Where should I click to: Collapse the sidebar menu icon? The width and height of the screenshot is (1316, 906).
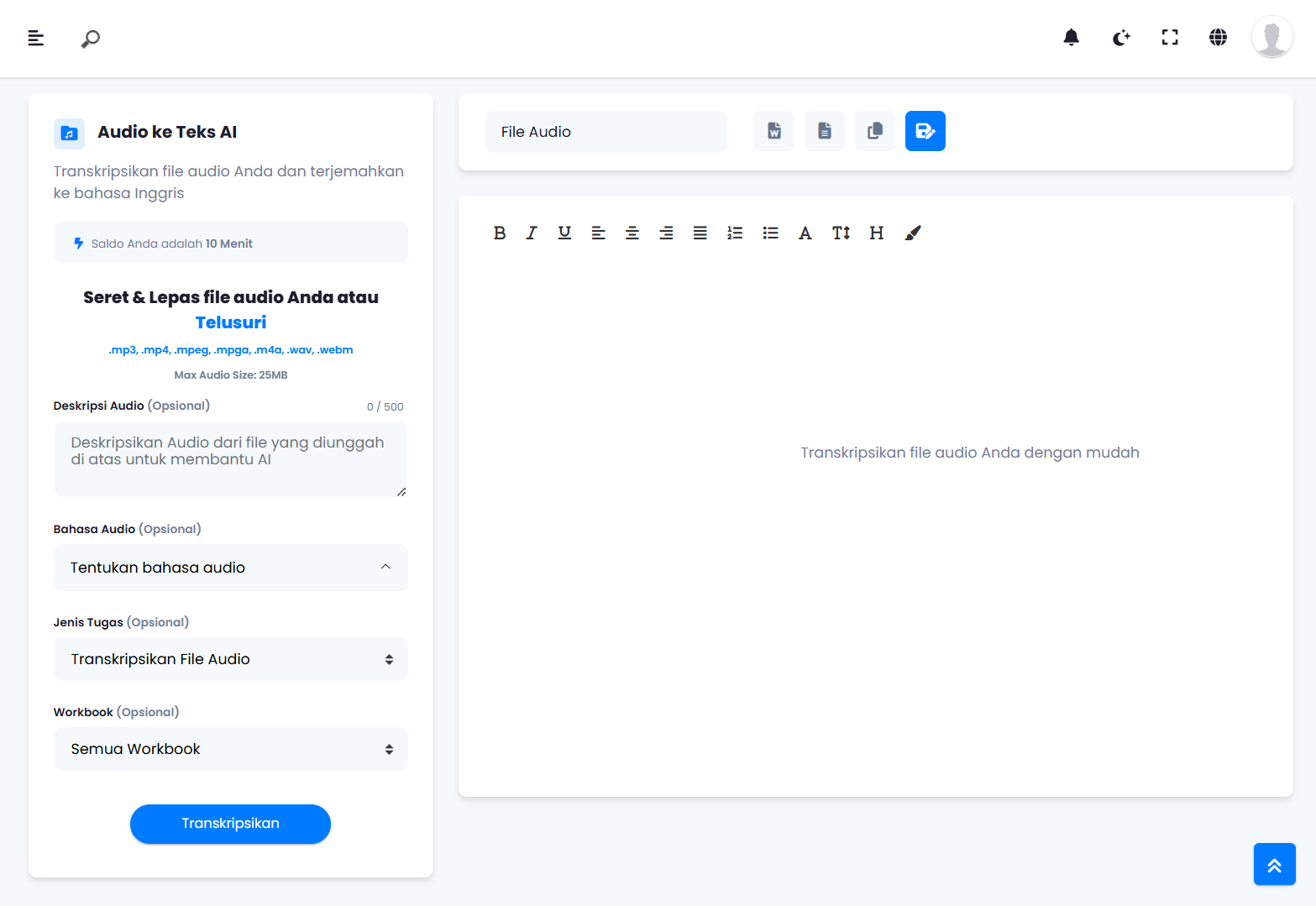coord(36,38)
